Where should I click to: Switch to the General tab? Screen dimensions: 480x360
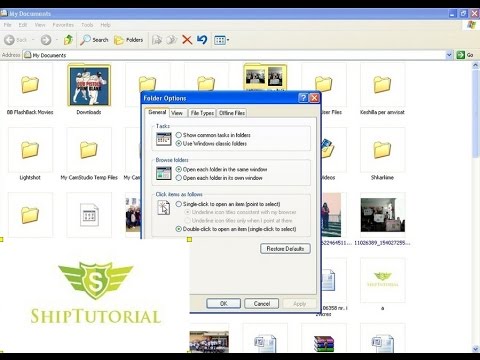point(157,112)
